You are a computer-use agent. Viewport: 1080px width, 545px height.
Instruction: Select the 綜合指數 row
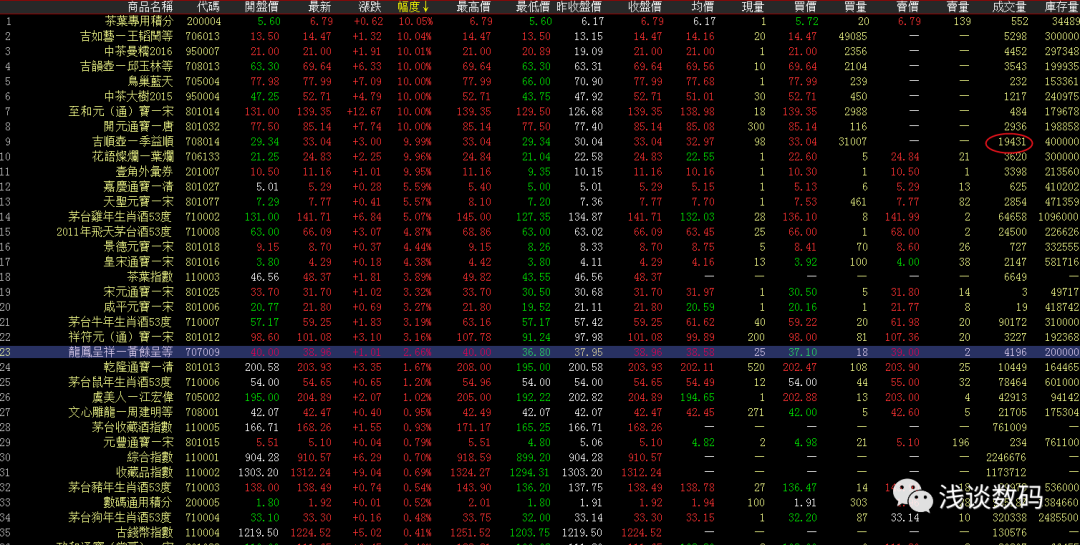(x=540, y=457)
